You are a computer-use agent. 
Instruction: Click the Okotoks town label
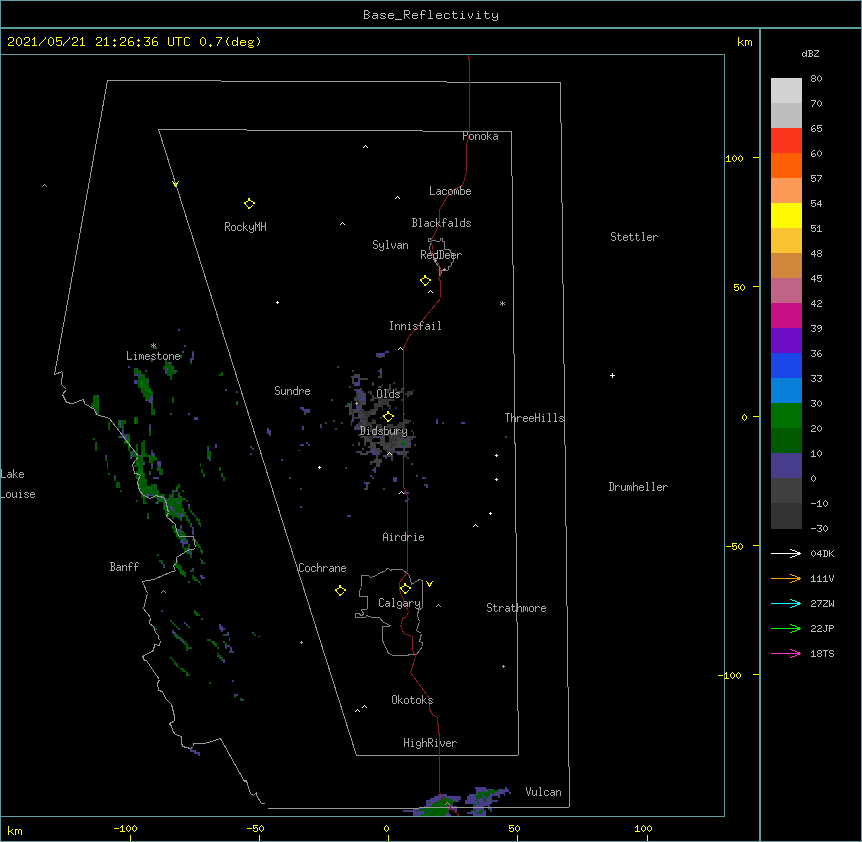pos(412,700)
